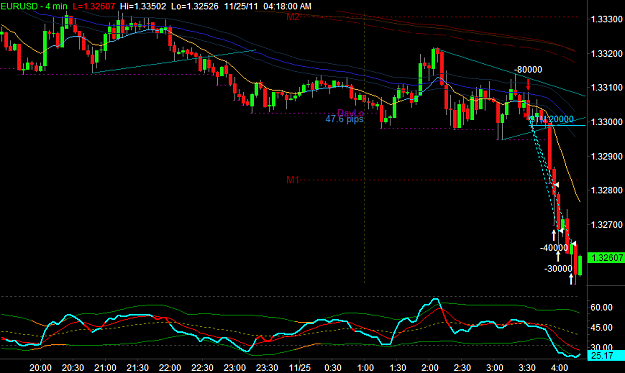This screenshot has width=625, height=373.
Task: Click the 1.32900 price axis label
Action: point(606,156)
